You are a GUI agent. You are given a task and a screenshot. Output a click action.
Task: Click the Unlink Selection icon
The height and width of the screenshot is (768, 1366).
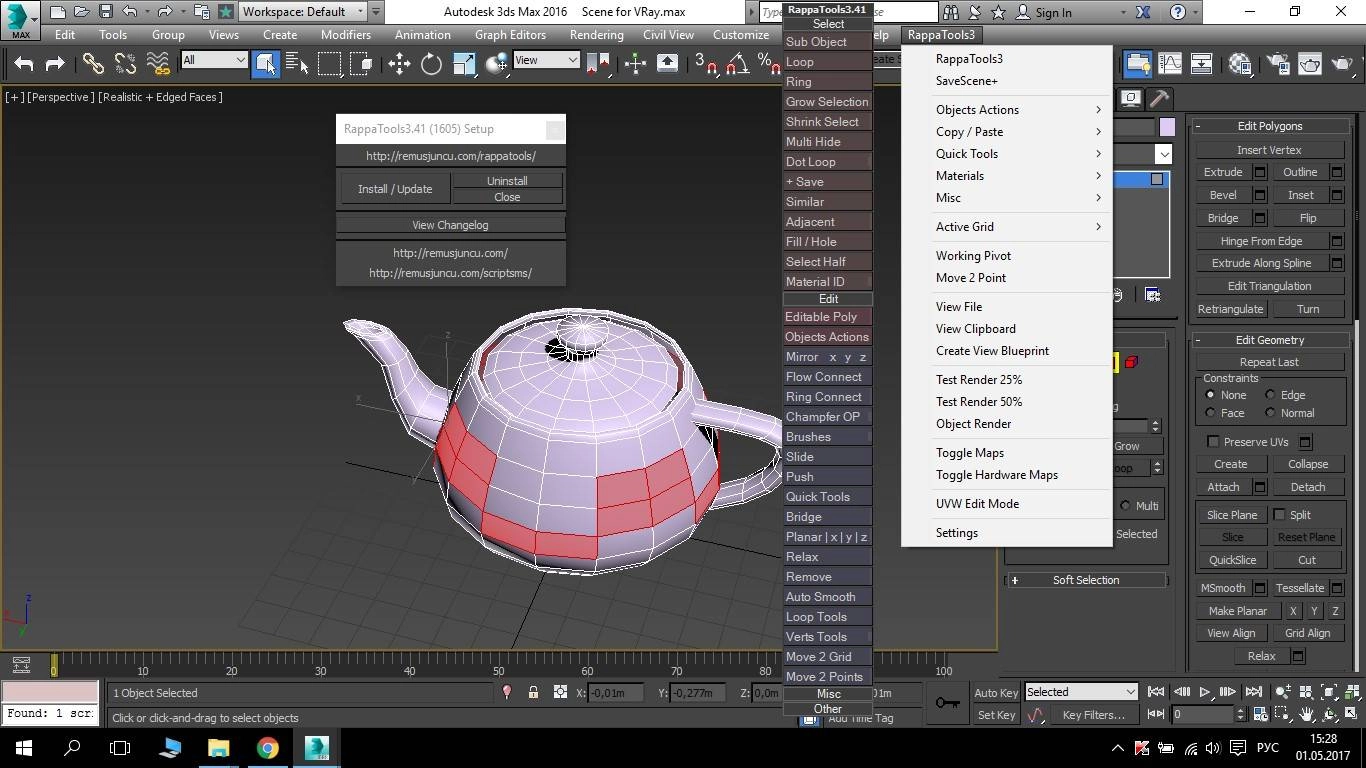pyautogui.click(x=125, y=64)
